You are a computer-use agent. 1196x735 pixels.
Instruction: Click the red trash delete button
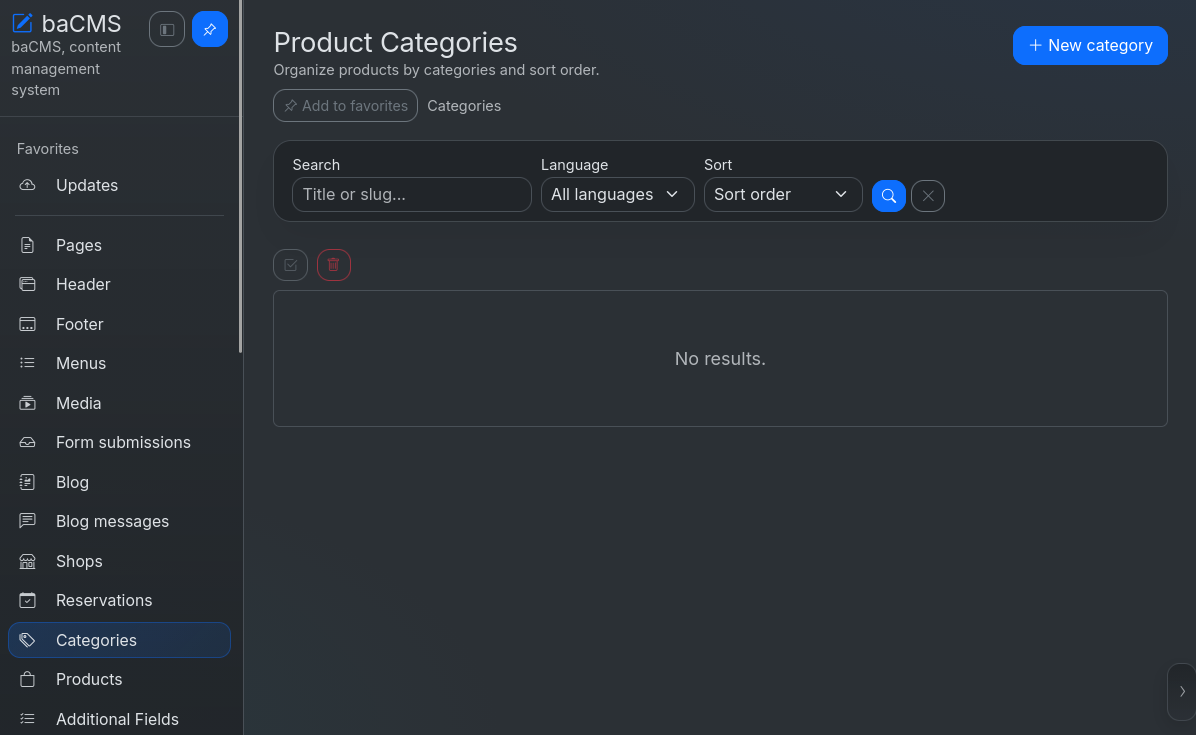tap(333, 265)
